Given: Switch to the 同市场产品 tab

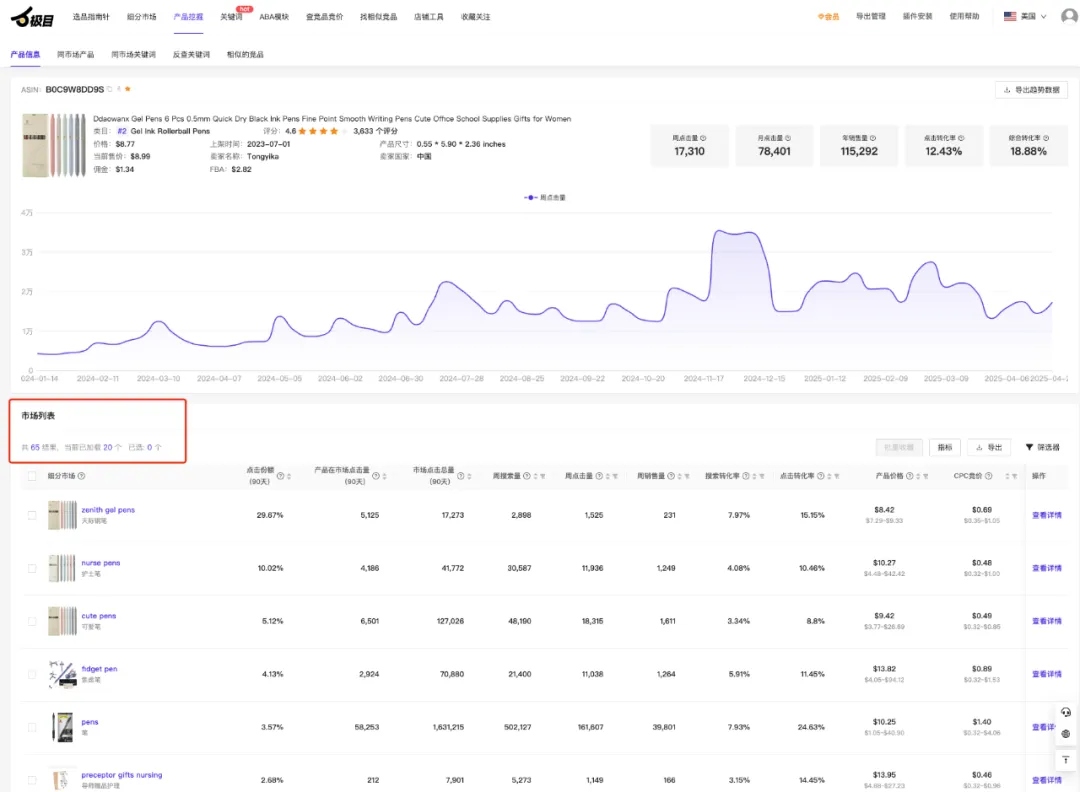Looking at the screenshot, I should tap(76, 54).
